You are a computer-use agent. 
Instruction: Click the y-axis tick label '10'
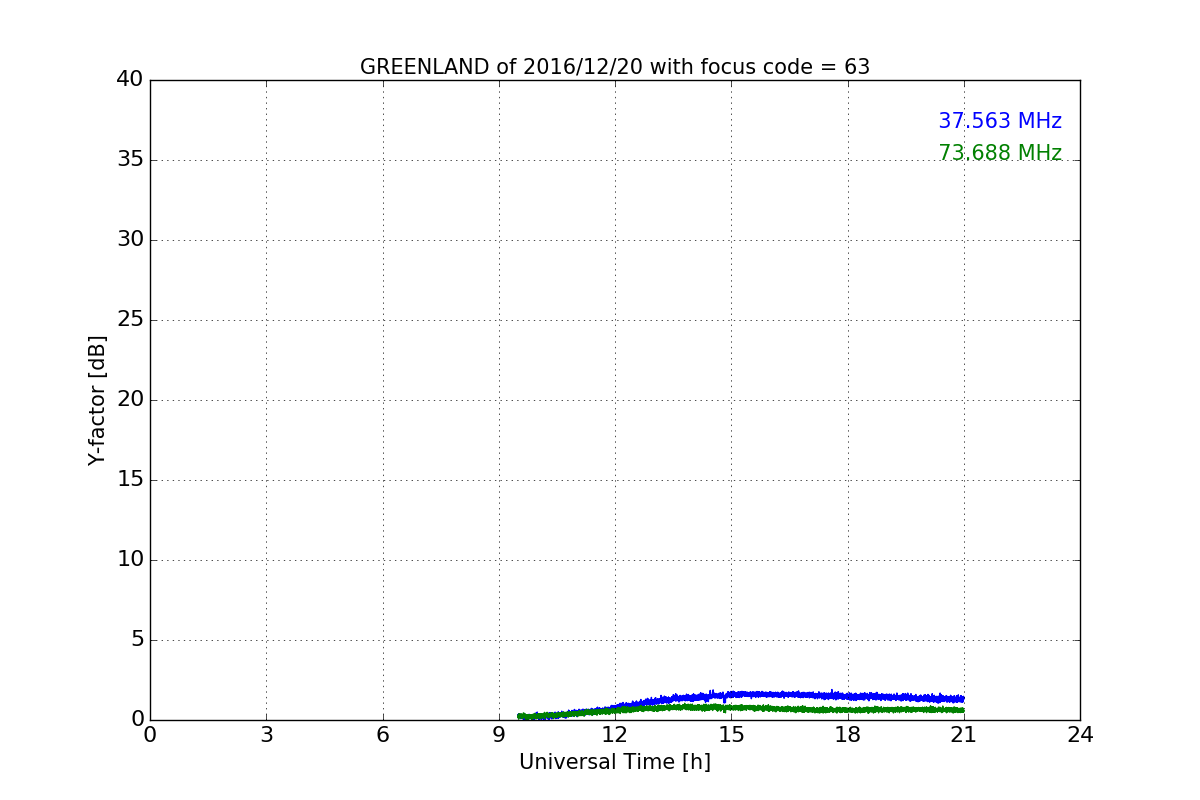pos(130,560)
